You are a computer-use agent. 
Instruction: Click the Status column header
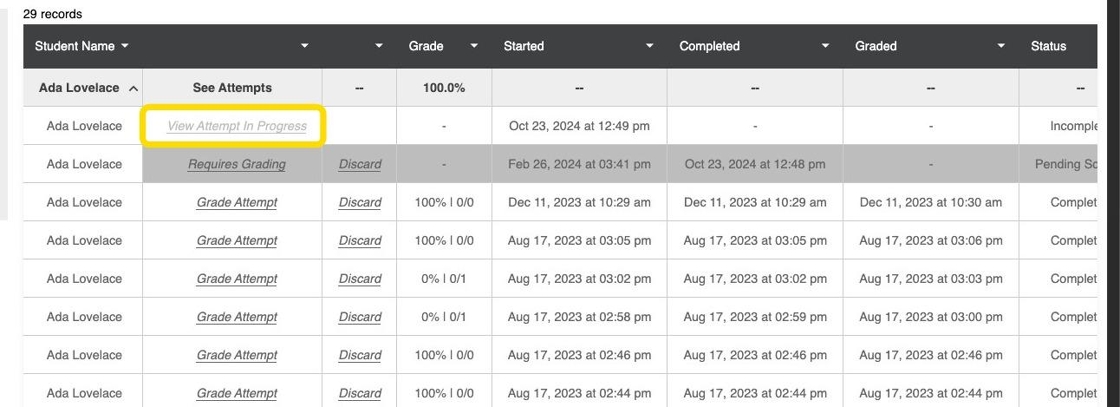point(1048,46)
